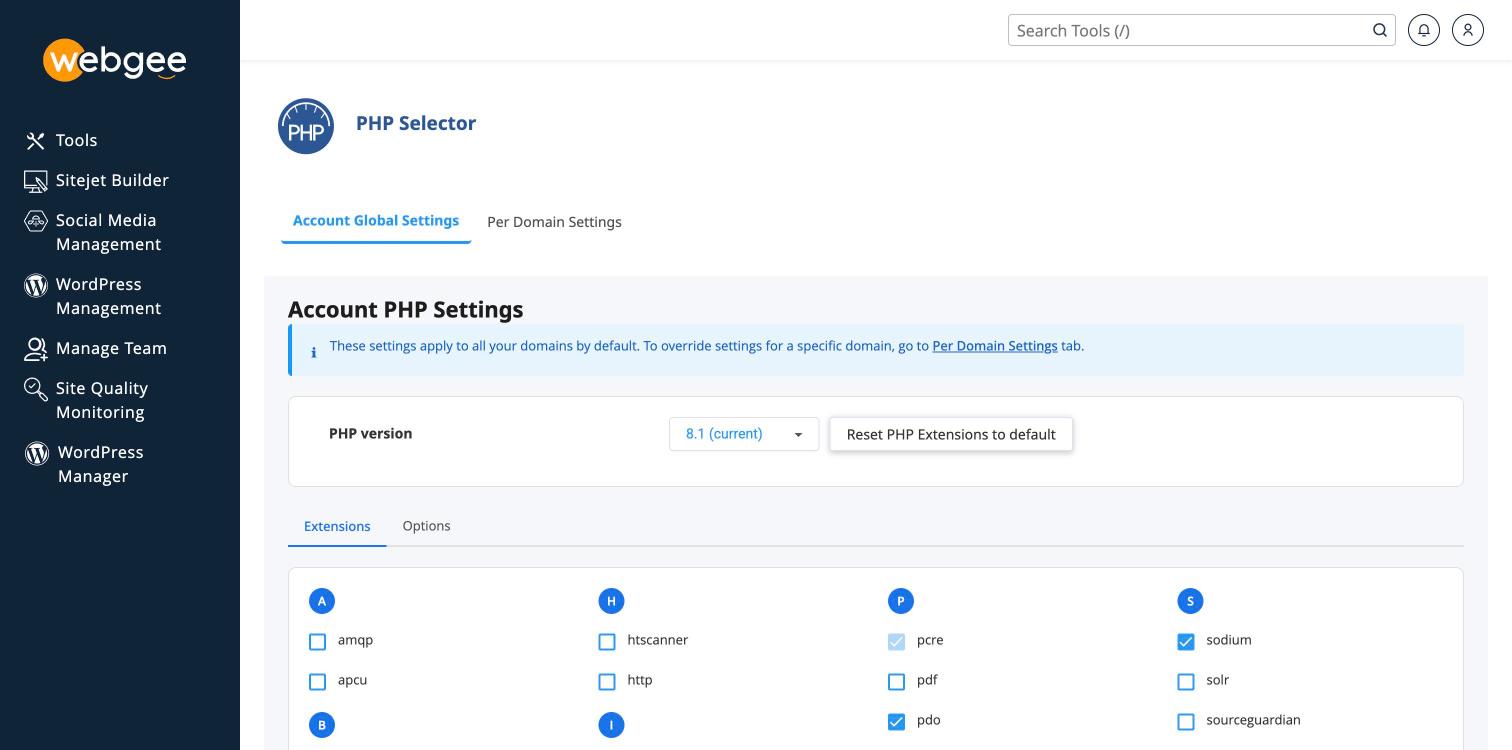Uncheck the pdo extension checkbox
Viewport: 1512px width, 750px height.
897,722
